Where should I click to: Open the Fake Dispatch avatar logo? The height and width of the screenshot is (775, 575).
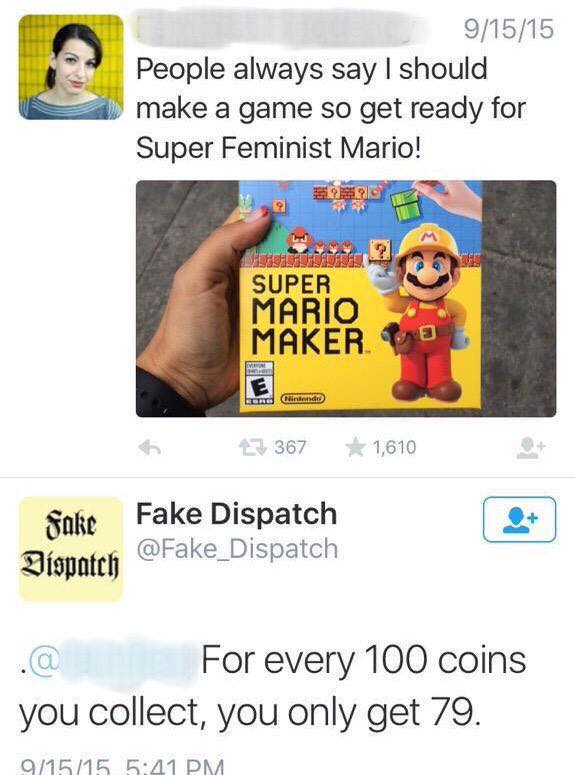[71, 549]
